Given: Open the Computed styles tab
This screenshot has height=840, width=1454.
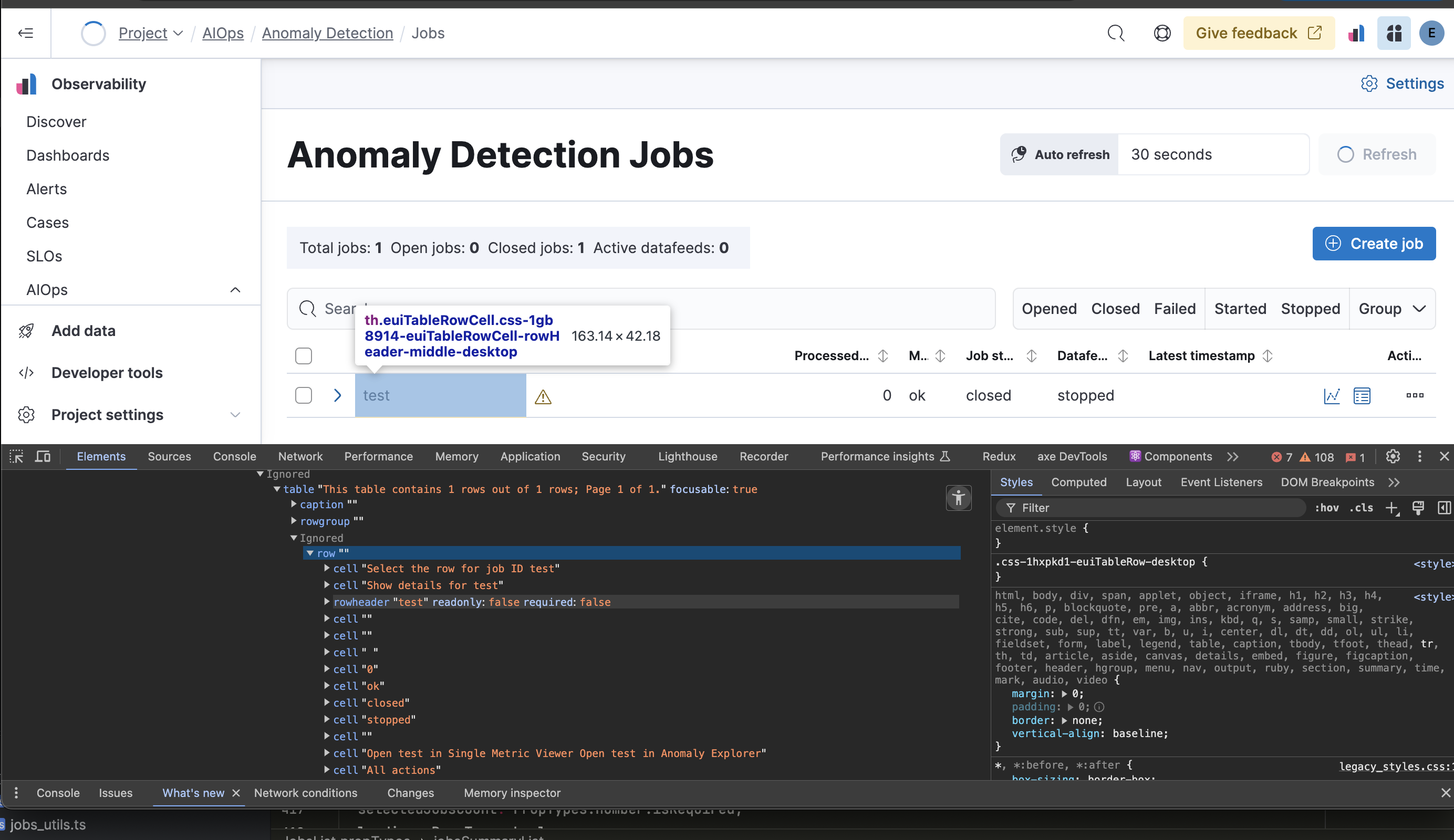Looking at the screenshot, I should [1078, 482].
